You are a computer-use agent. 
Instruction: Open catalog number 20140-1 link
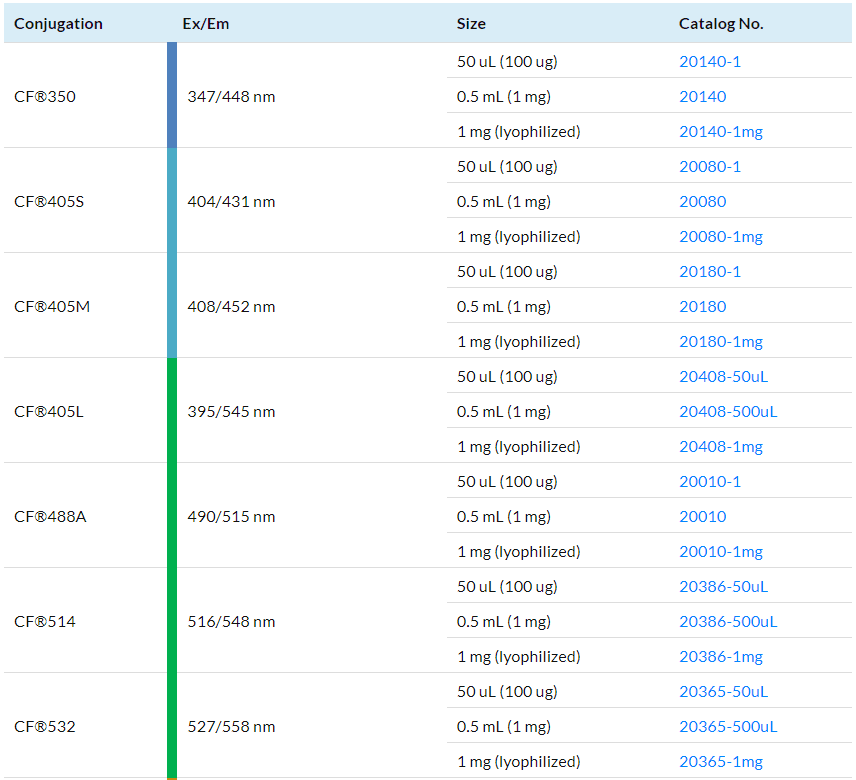point(710,61)
